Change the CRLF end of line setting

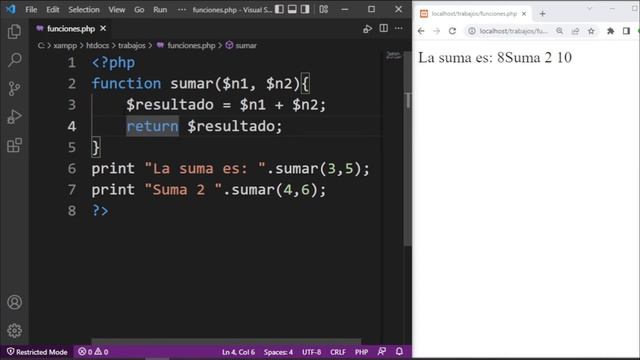[x=338, y=352]
